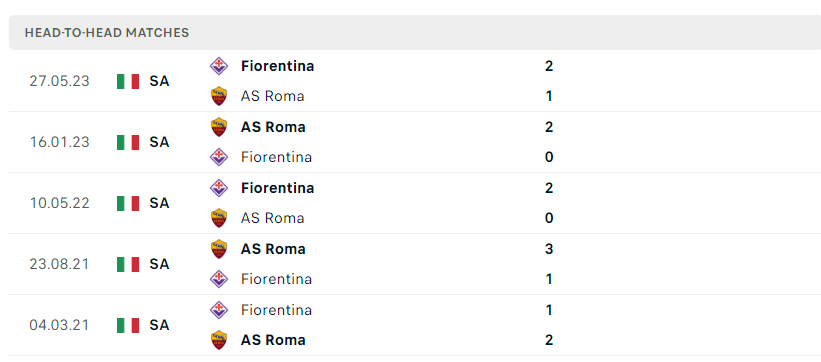Click Fiorentina crest in 10.05.22 match

(219, 188)
